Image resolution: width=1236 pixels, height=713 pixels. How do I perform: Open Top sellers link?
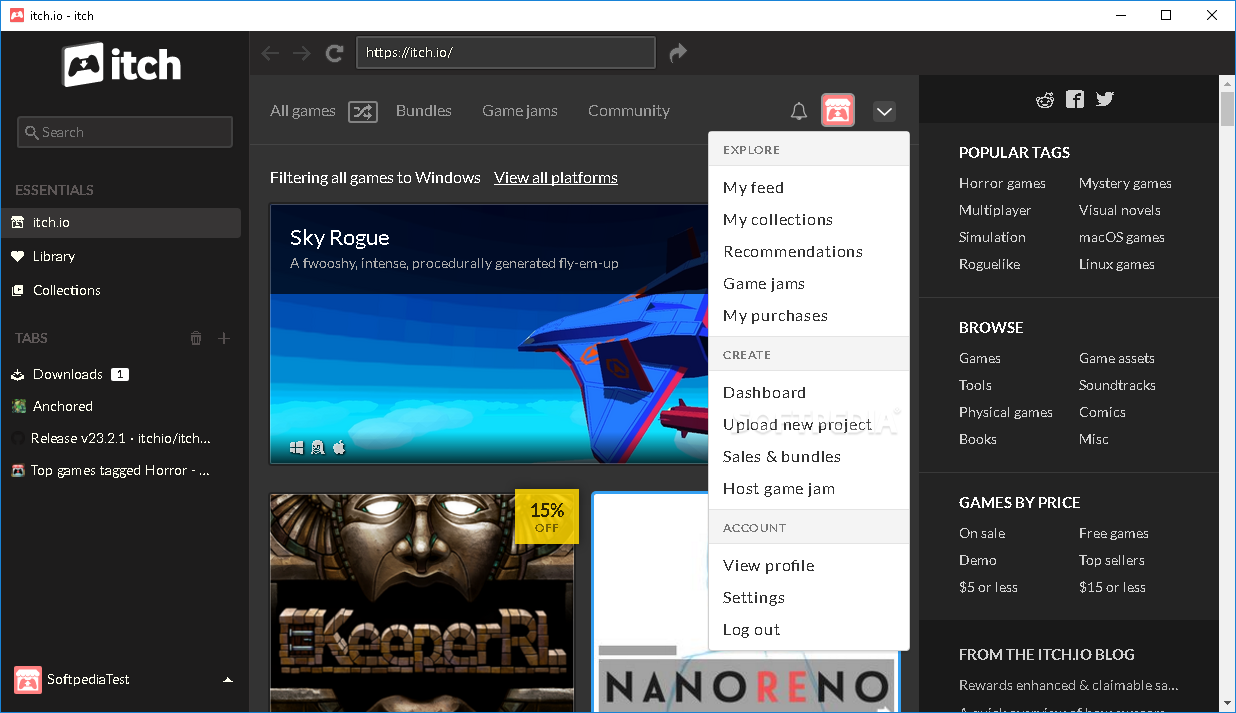[x=1112, y=561]
